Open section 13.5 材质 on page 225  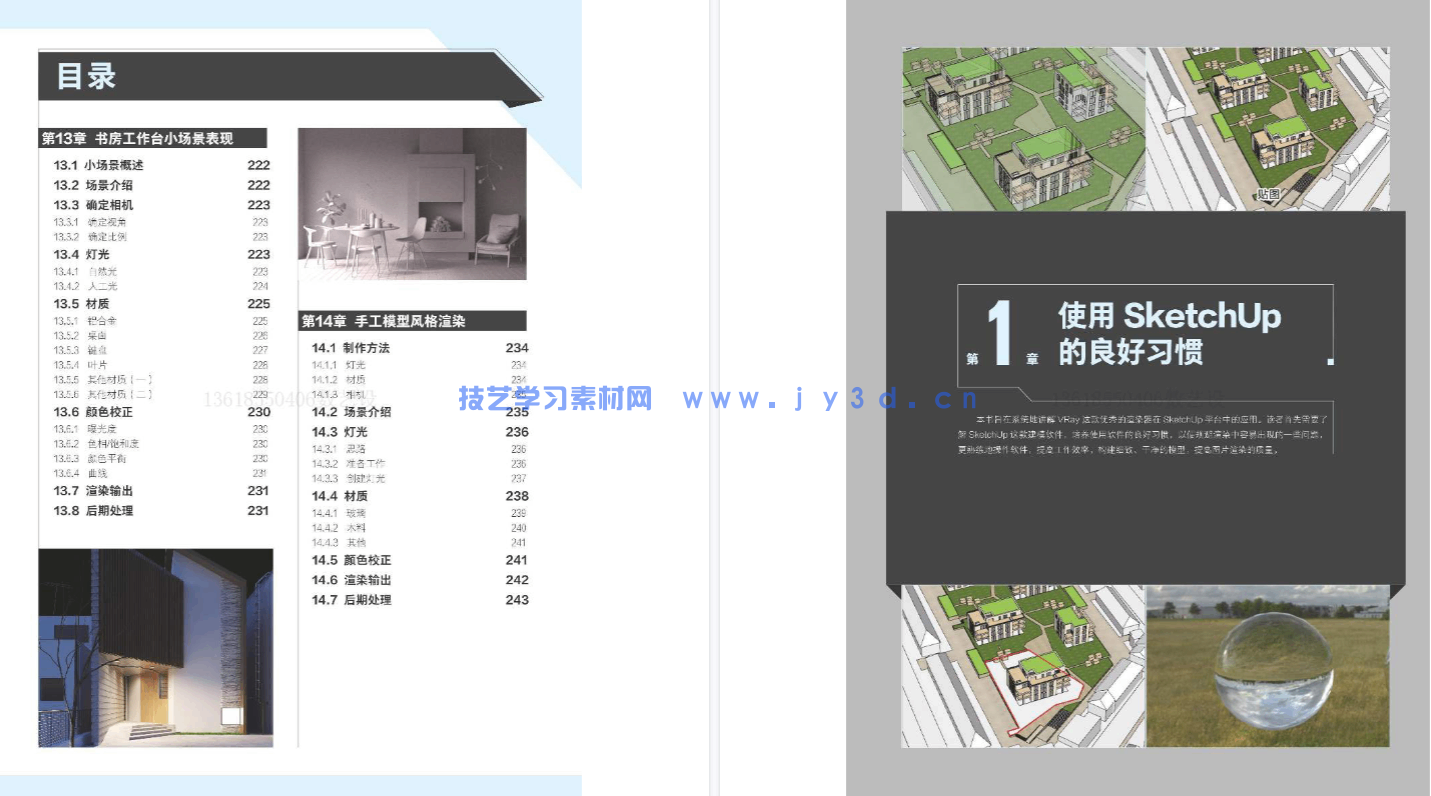coord(82,302)
